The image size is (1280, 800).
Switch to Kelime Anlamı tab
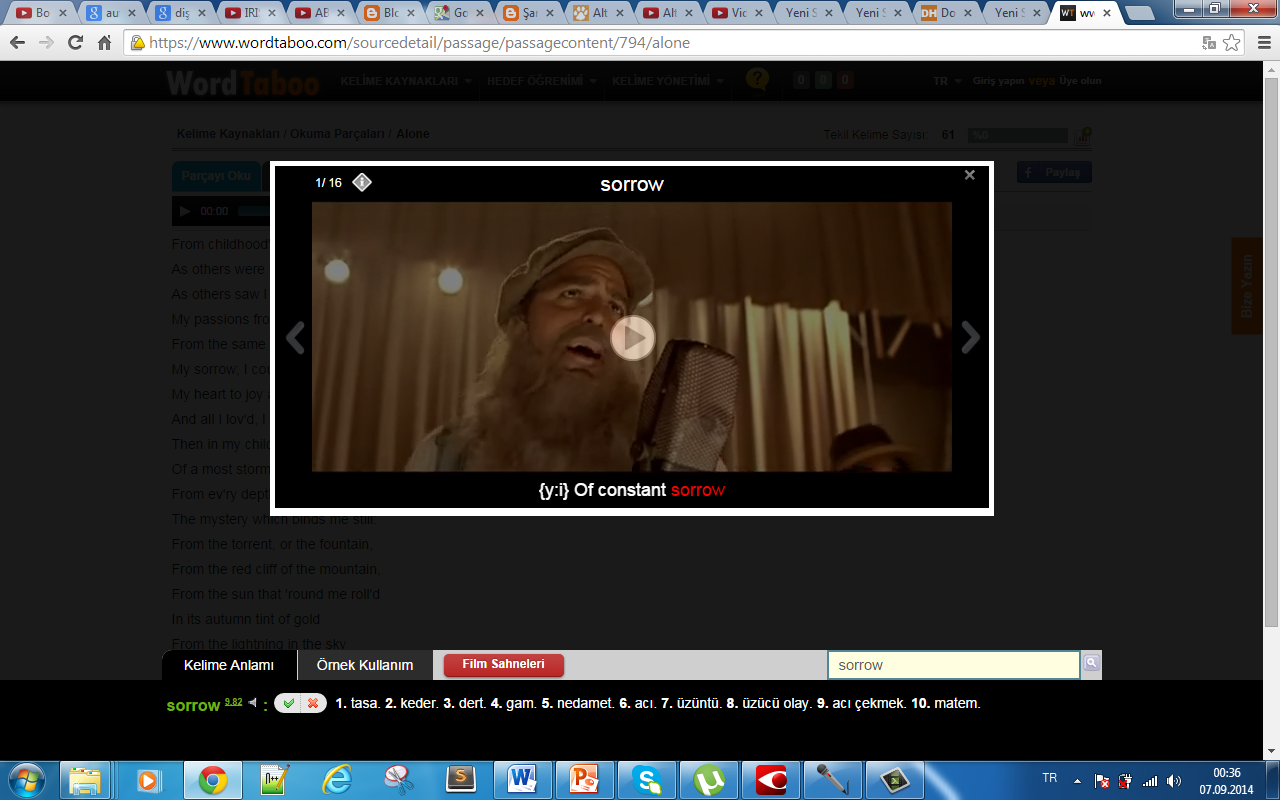(x=229, y=665)
